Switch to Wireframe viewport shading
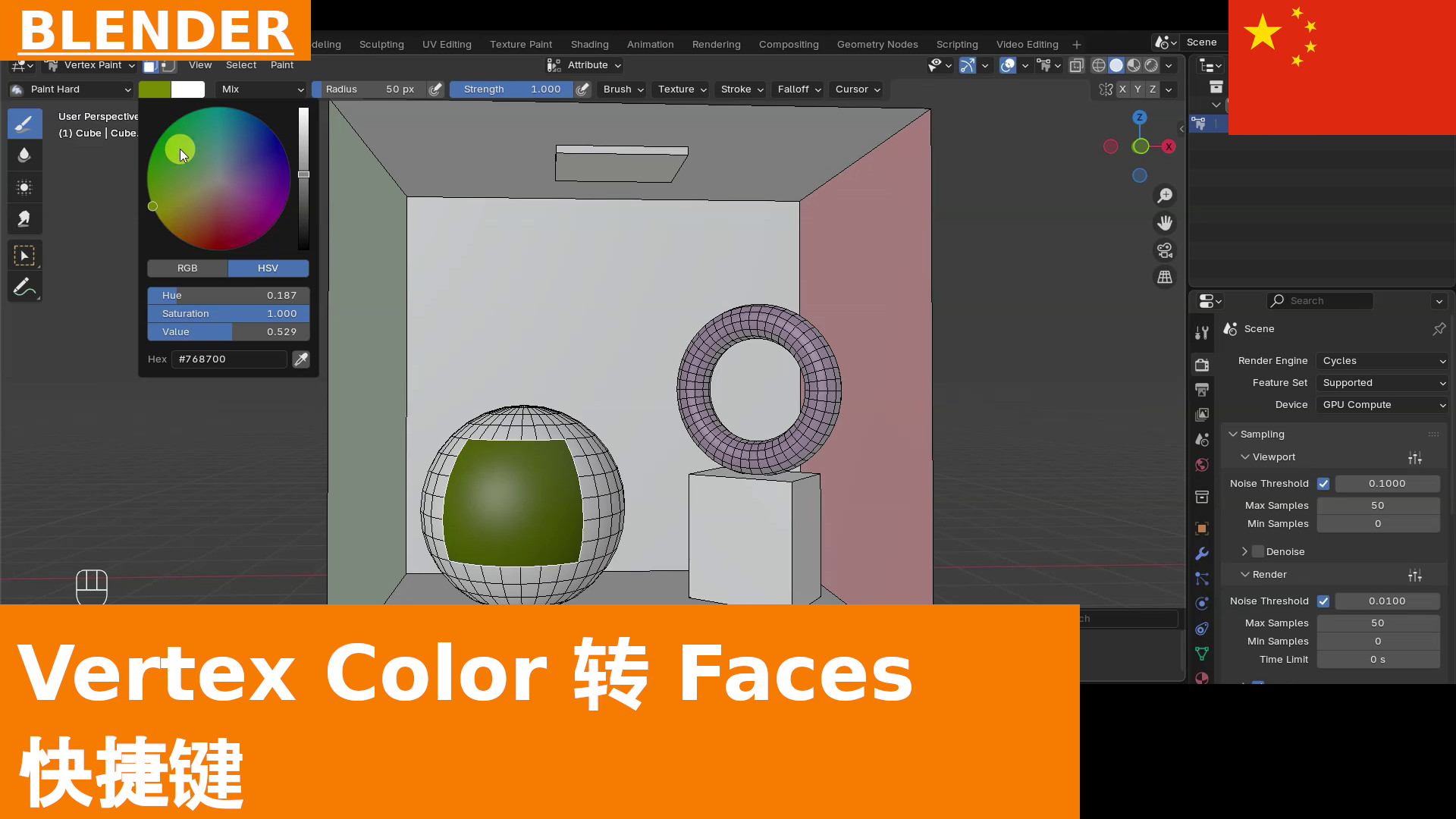The height and width of the screenshot is (819, 1456). tap(1098, 66)
